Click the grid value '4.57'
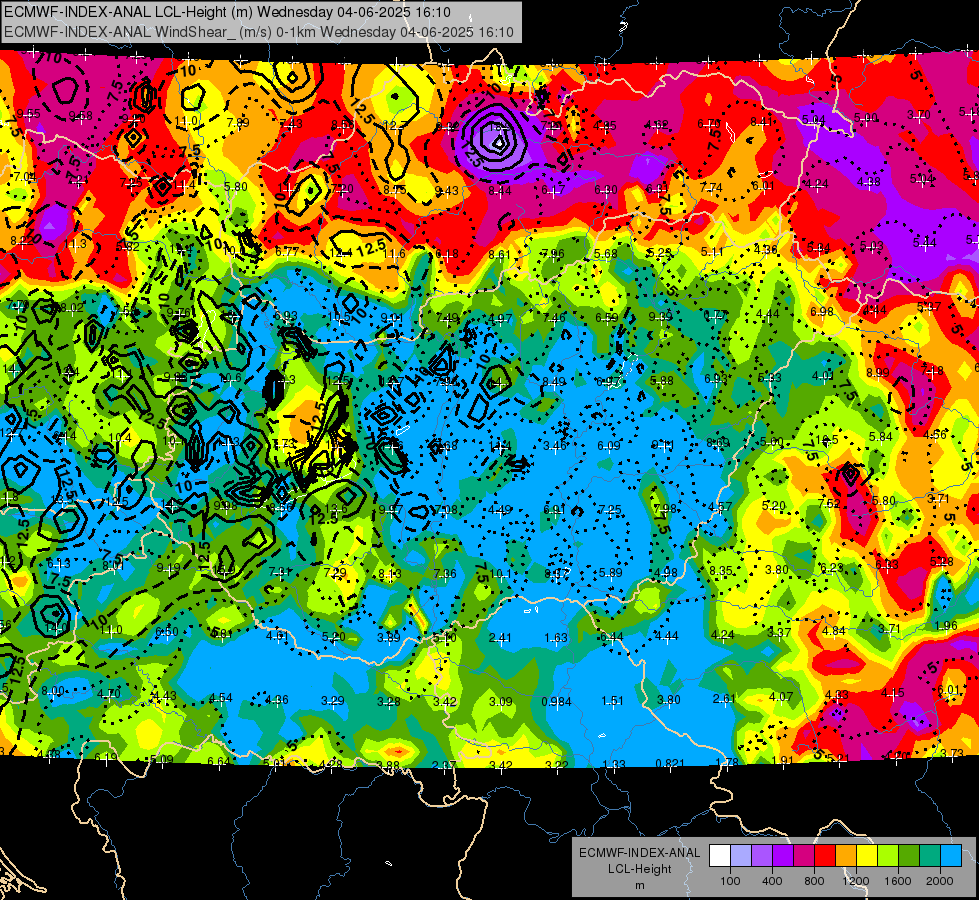The width and height of the screenshot is (979, 900). [720, 507]
